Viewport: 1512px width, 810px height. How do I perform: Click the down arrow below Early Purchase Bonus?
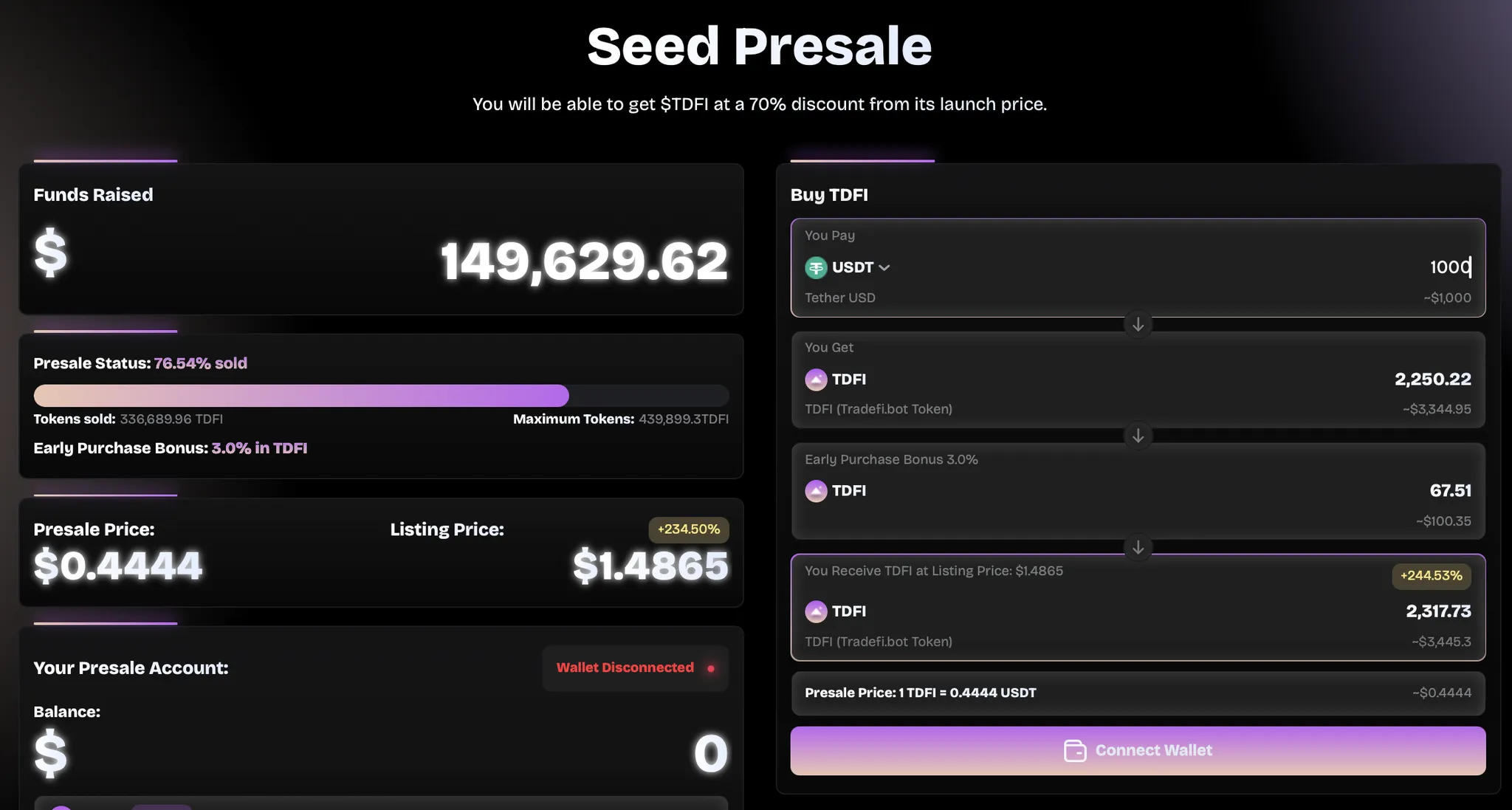click(1138, 547)
